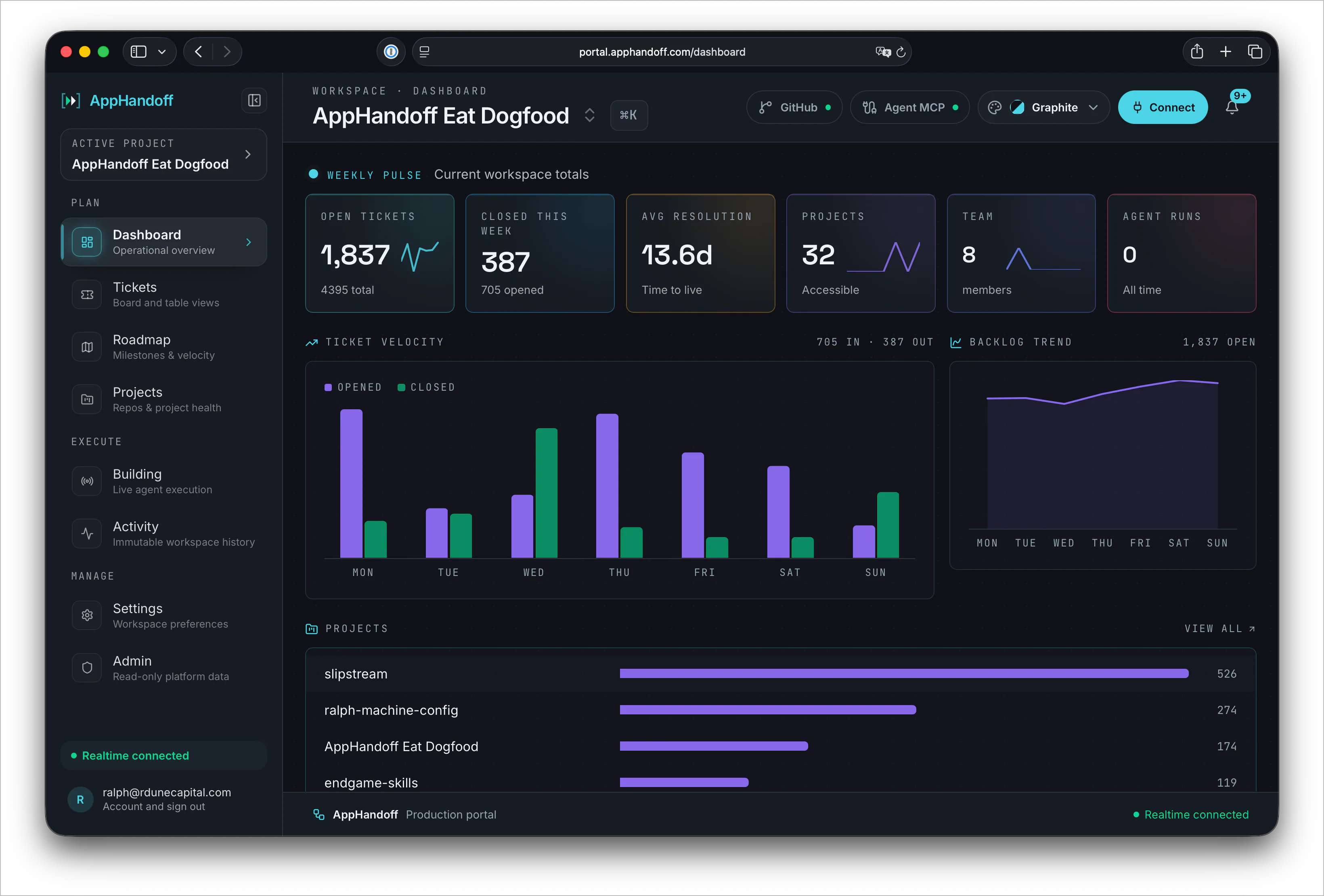The image size is (1324, 896).
Task: Show the Safari tab overview icon
Action: coord(1255,52)
